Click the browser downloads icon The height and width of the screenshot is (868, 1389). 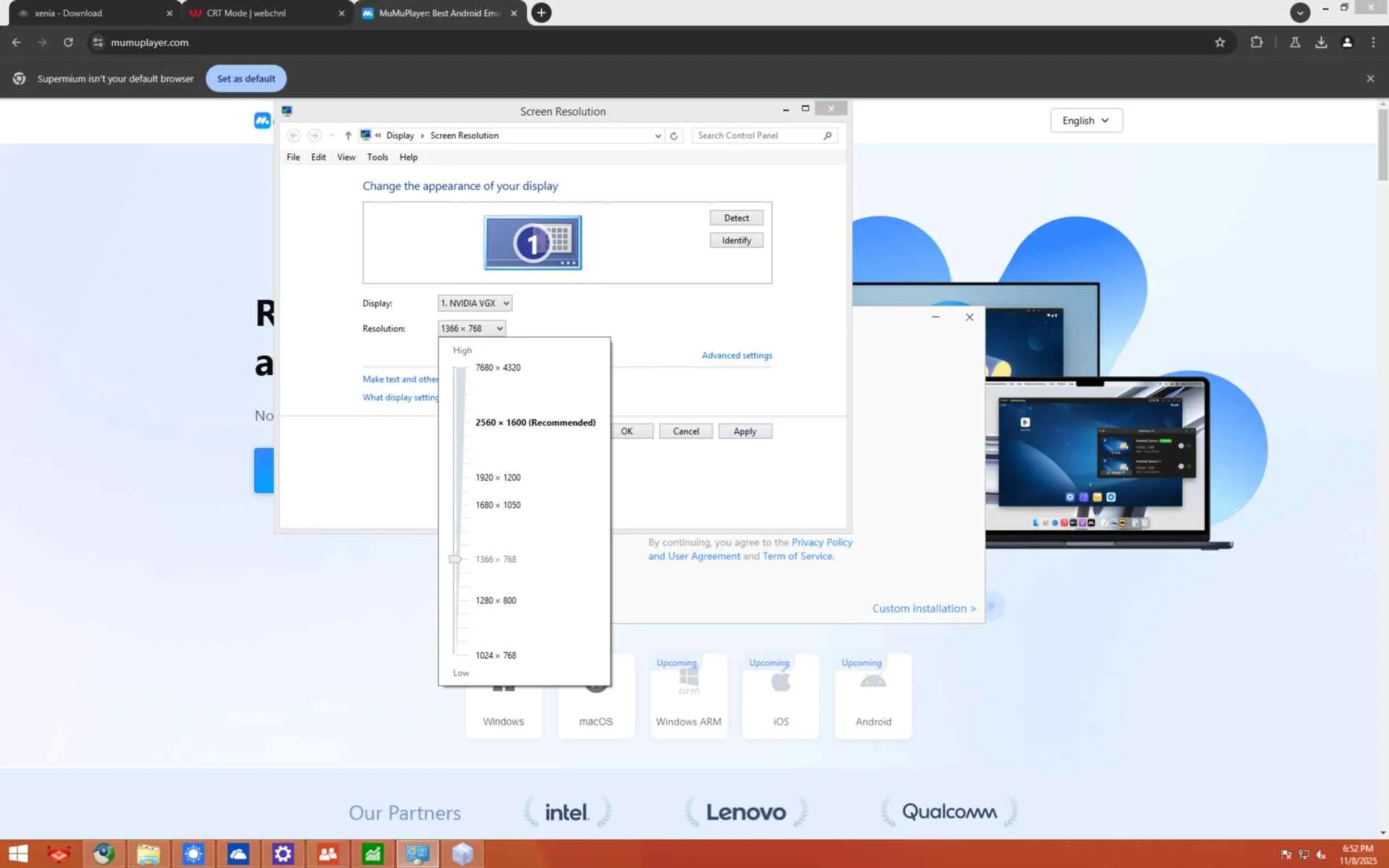point(1321,43)
